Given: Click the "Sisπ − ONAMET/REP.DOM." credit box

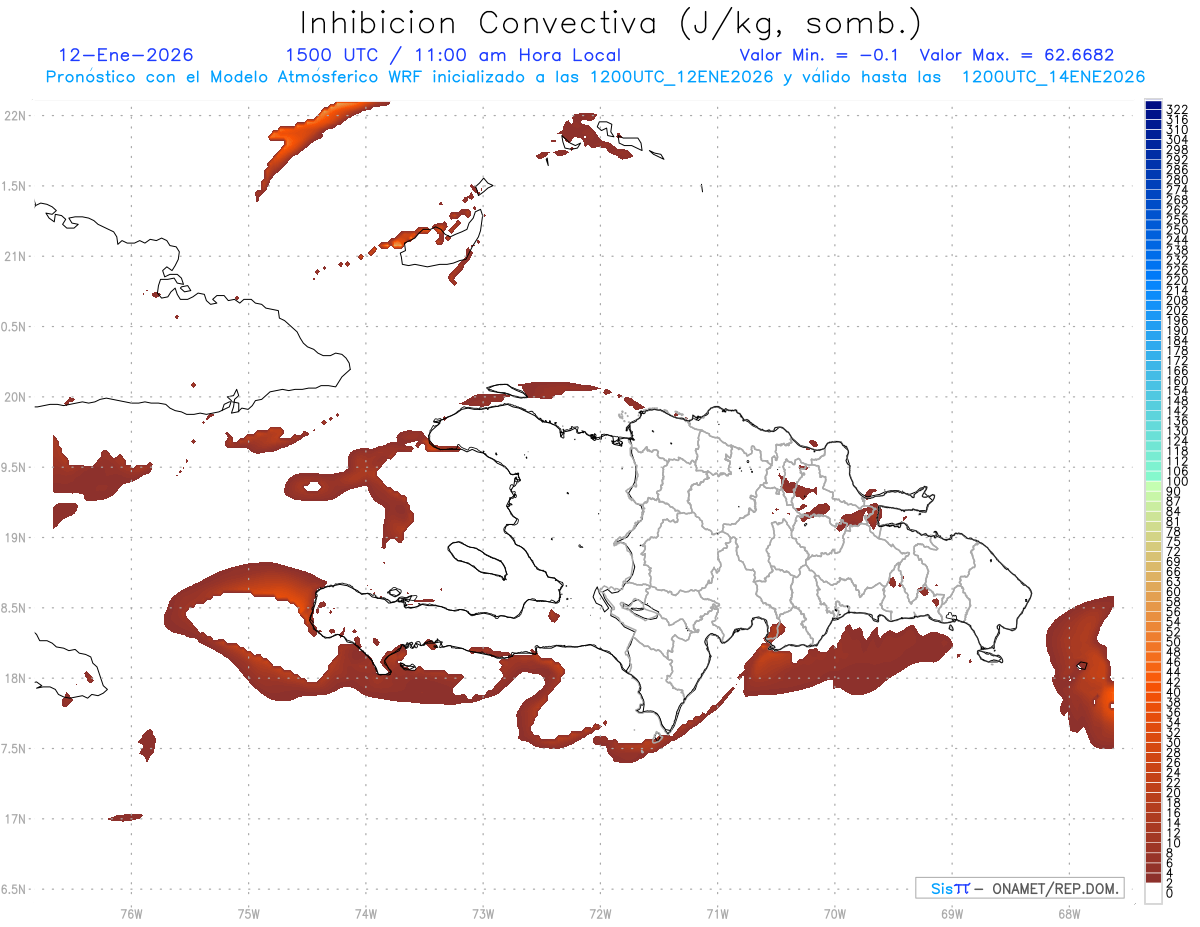Looking at the screenshot, I should tap(1020, 888).
